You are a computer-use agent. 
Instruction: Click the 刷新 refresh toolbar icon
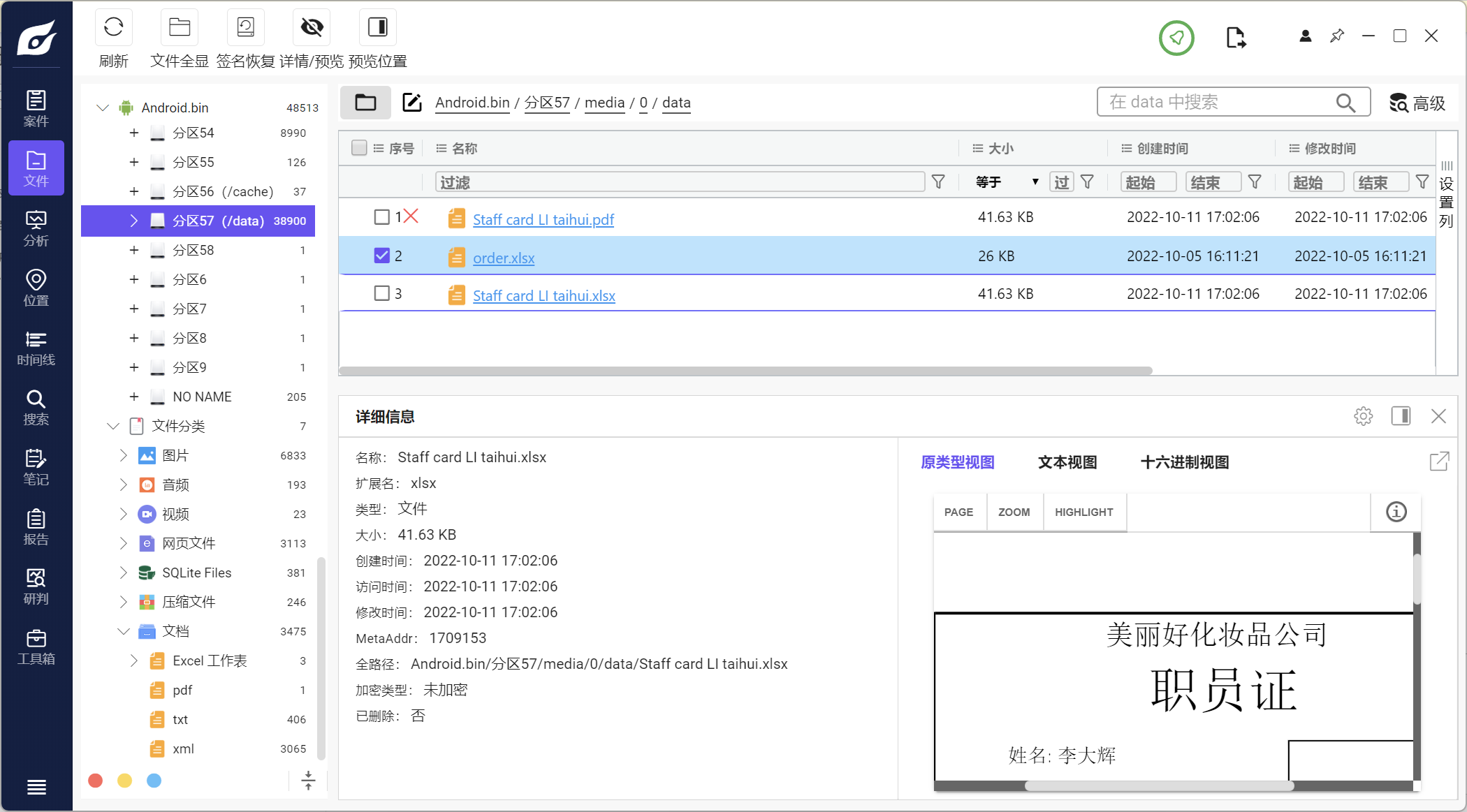point(113,28)
